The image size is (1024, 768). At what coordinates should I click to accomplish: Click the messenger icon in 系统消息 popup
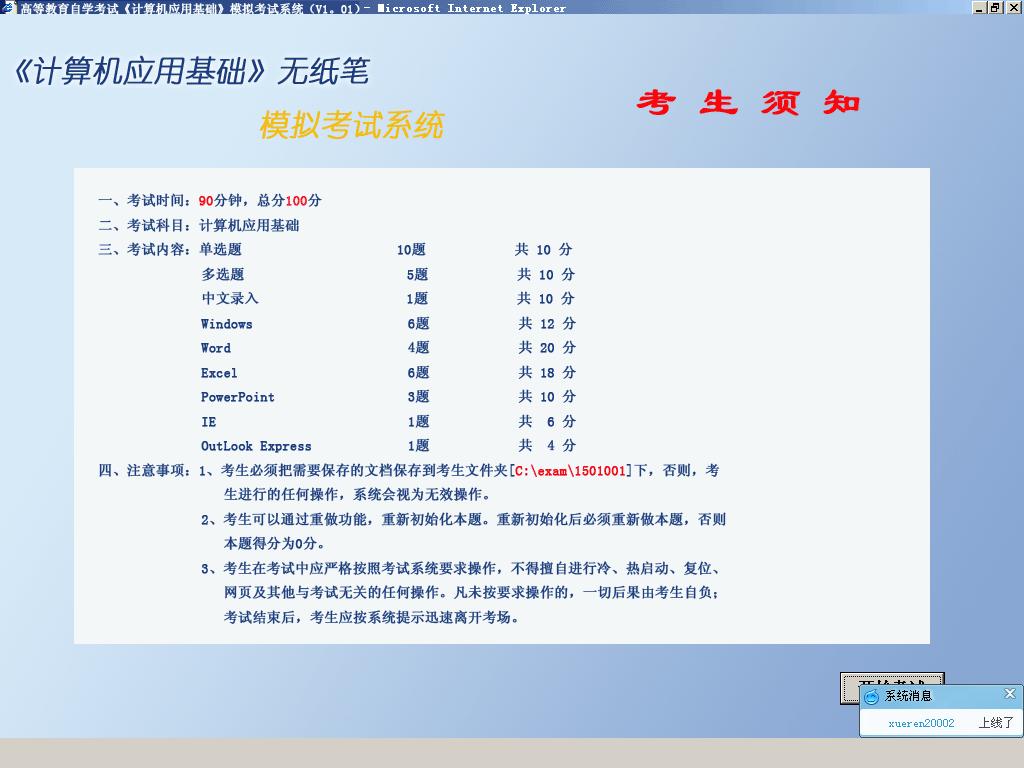pos(871,697)
